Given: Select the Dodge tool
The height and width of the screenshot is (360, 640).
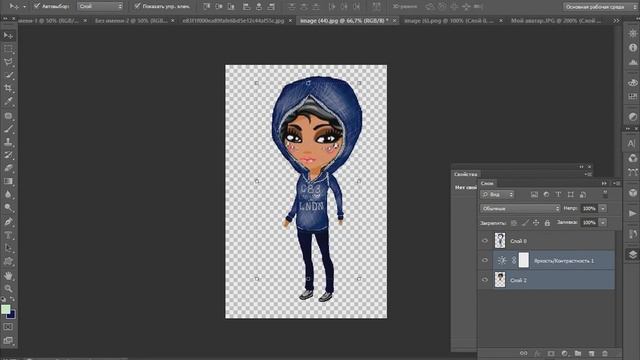Looking at the screenshot, I should point(8,207).
